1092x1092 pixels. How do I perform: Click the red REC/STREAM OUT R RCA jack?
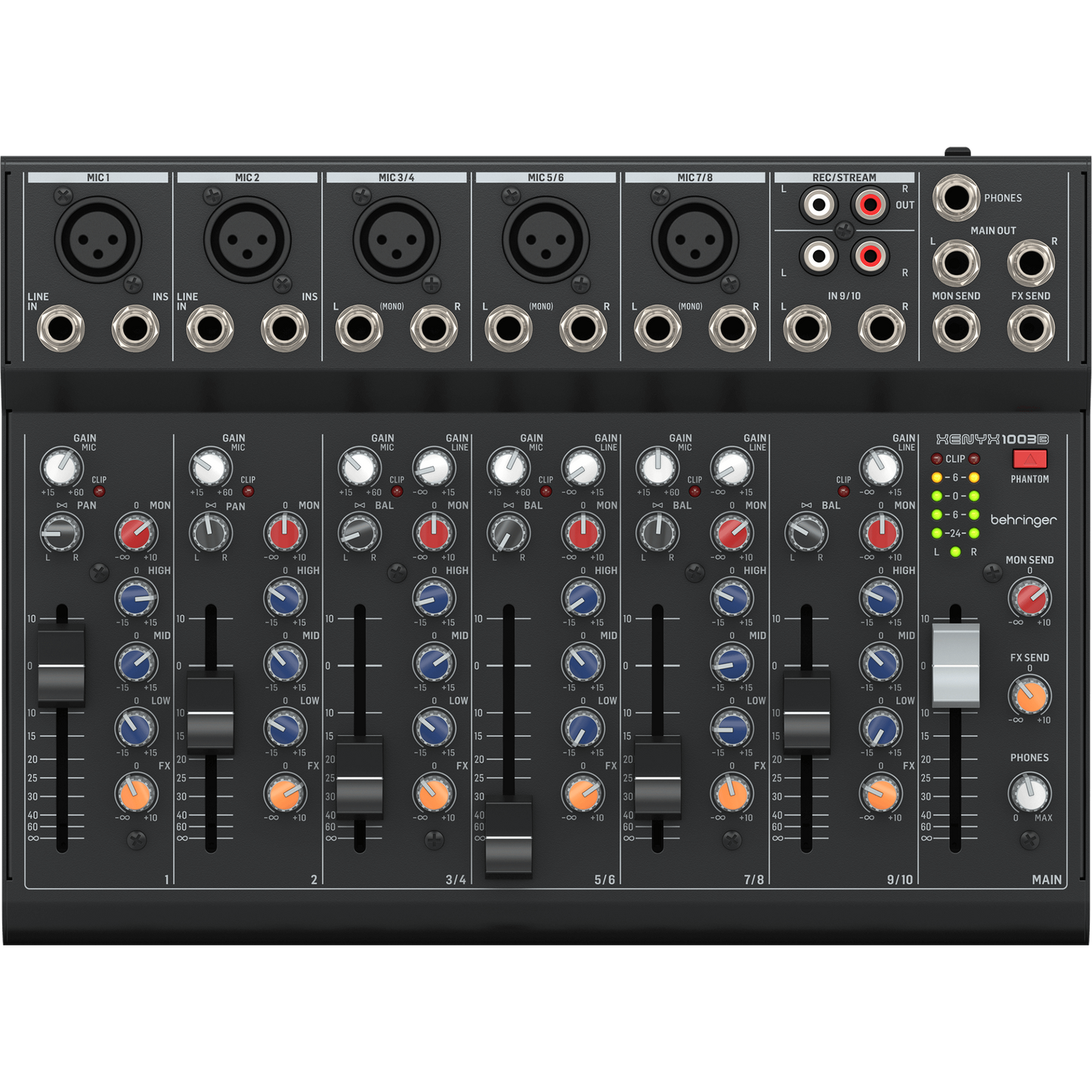tap(870, 204)
